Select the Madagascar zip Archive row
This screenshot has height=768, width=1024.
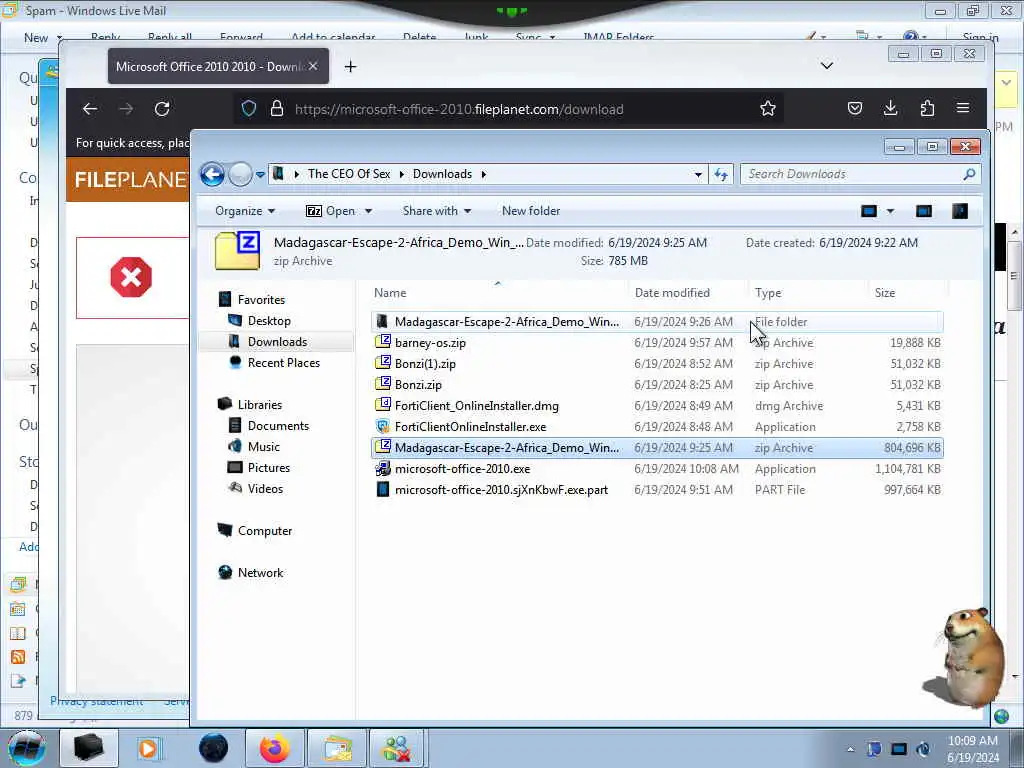tap(657, 447)
